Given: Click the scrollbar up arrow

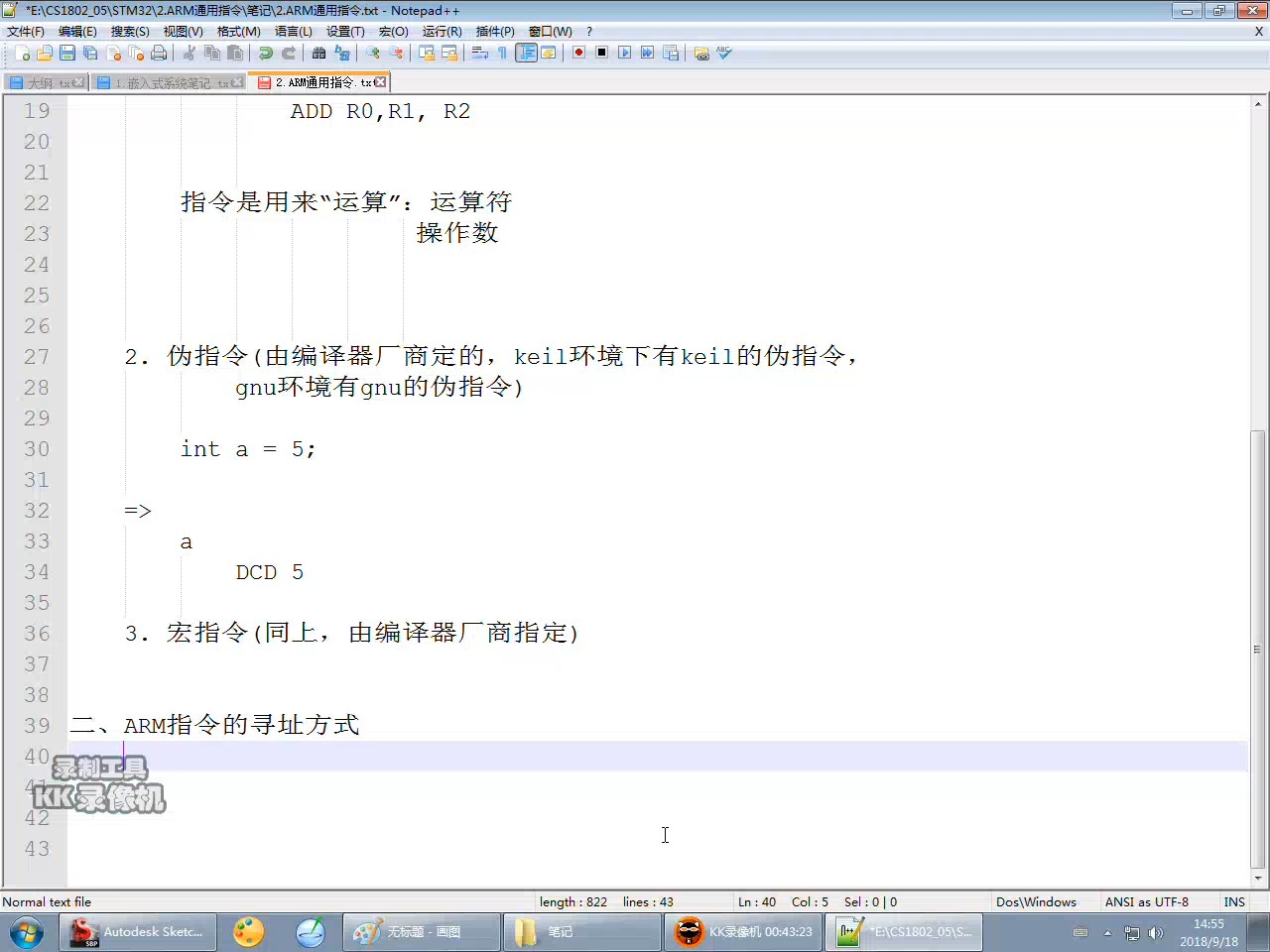Looking at the screenshot, I should pos(1258,103).
